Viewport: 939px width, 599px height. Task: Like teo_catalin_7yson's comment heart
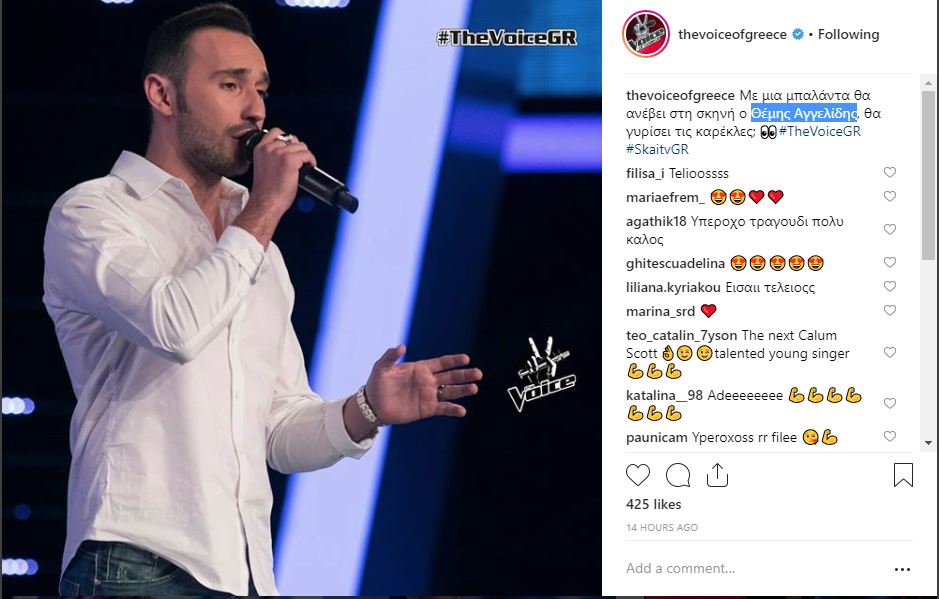(890, 352)
